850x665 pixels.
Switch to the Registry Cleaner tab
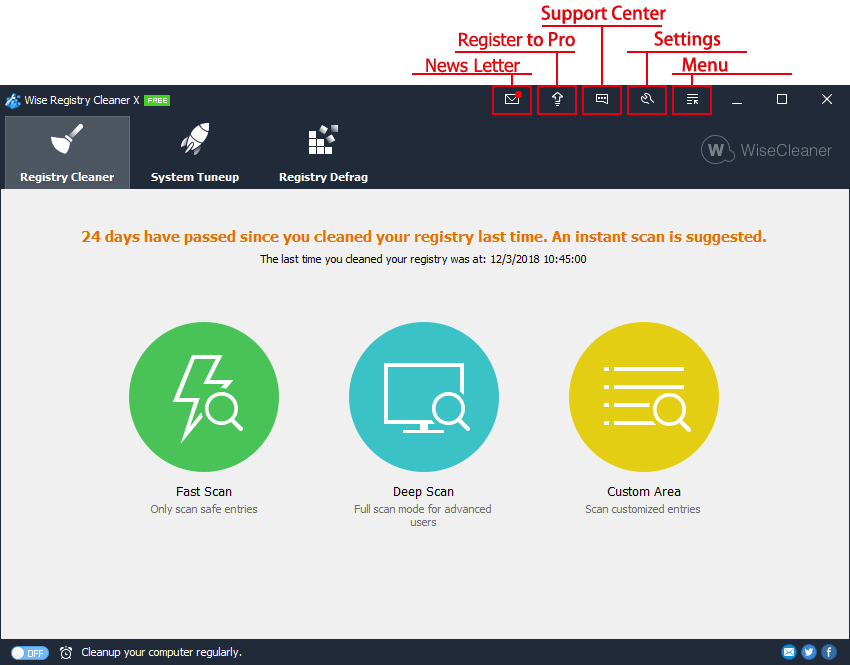pyautogui.click(x=67, y=152)
